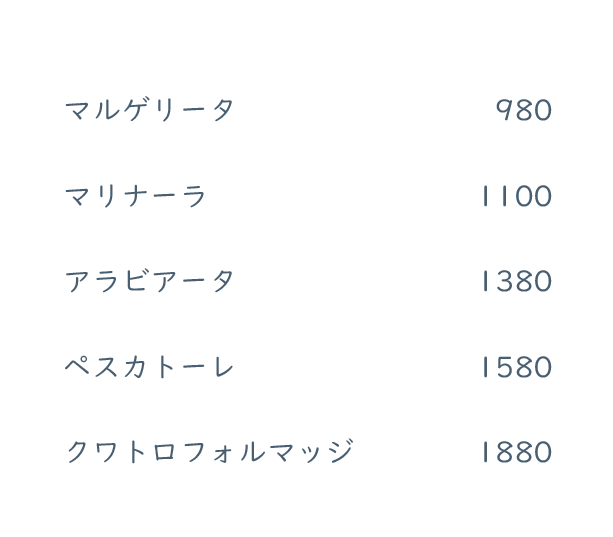This screenshot has width=613, height=537.
Task: Choose the アラビアータ menu item
Action: (149, 282)
